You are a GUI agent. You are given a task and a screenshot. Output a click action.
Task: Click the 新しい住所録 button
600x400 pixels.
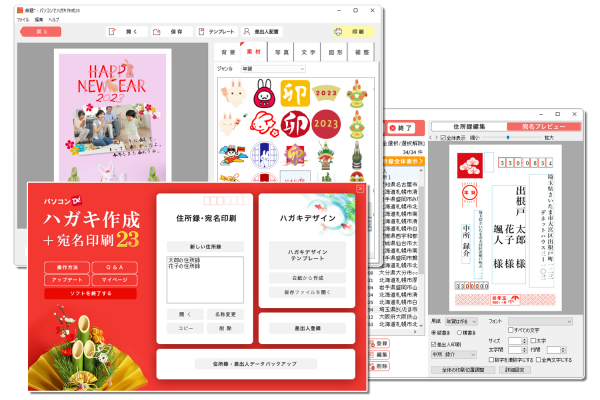pos(203,245)
